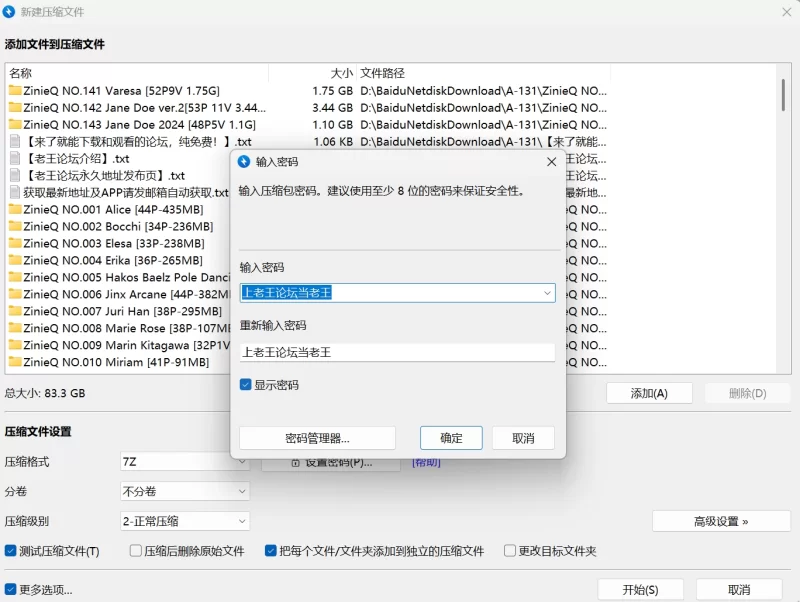800x602 pixels.
Task: Open the 压缩格式 7Z dropdown
Action: click(x=185, y=462)
